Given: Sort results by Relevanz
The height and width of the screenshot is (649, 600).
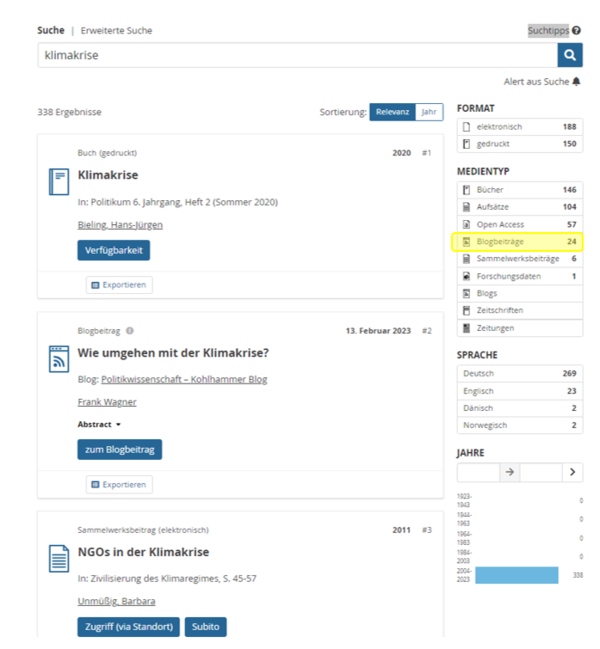Looking at the screenshot, I should 392,112.
